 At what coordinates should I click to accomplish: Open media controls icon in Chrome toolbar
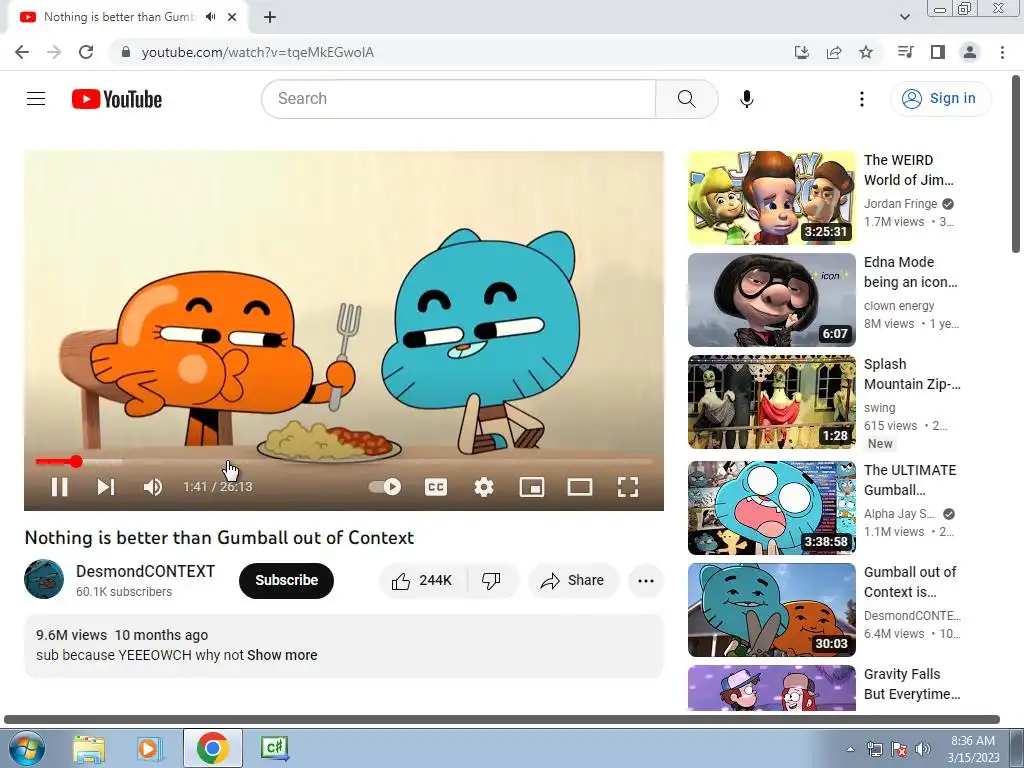(x=905, y=52)
